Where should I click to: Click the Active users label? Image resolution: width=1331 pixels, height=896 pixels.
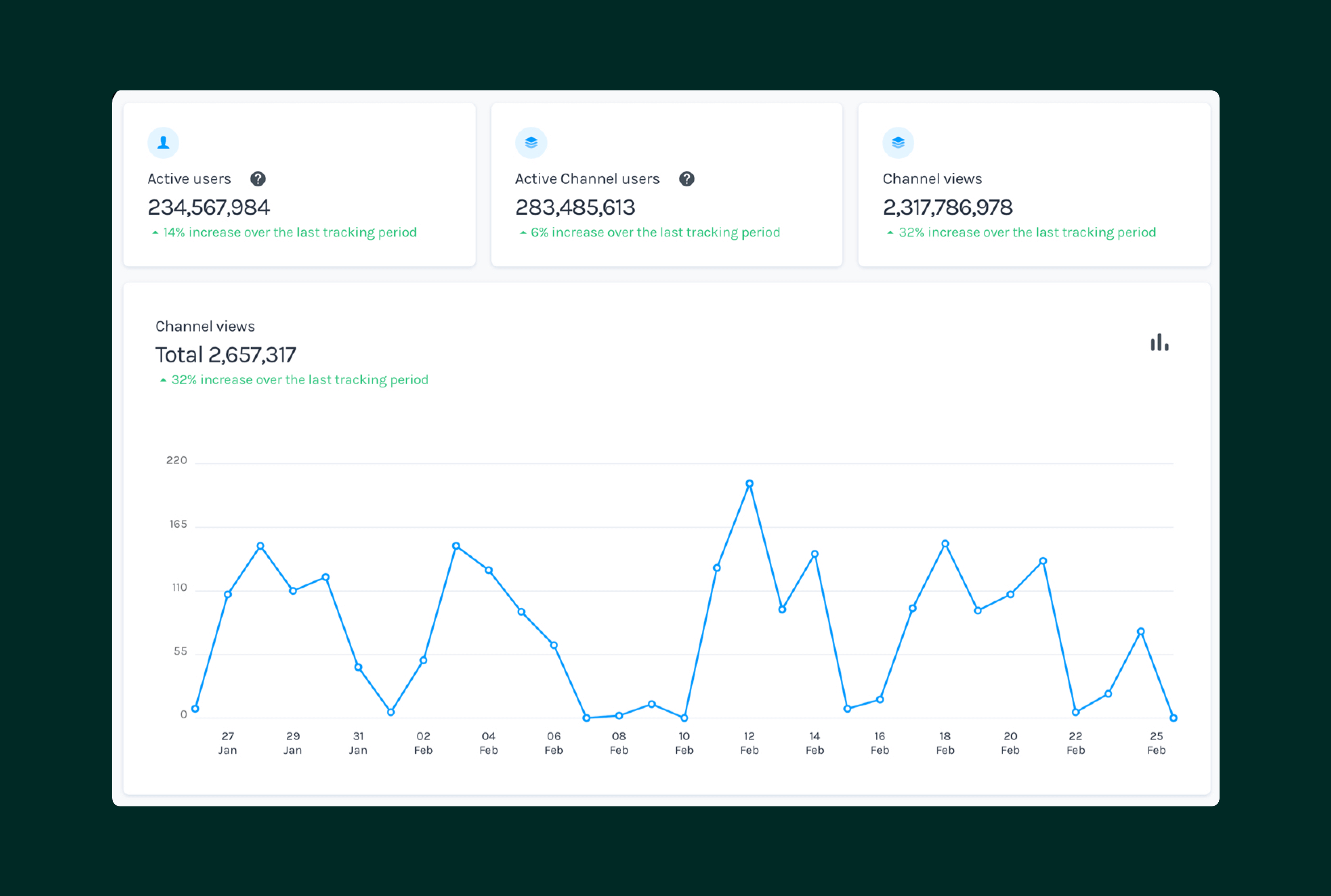189,179
